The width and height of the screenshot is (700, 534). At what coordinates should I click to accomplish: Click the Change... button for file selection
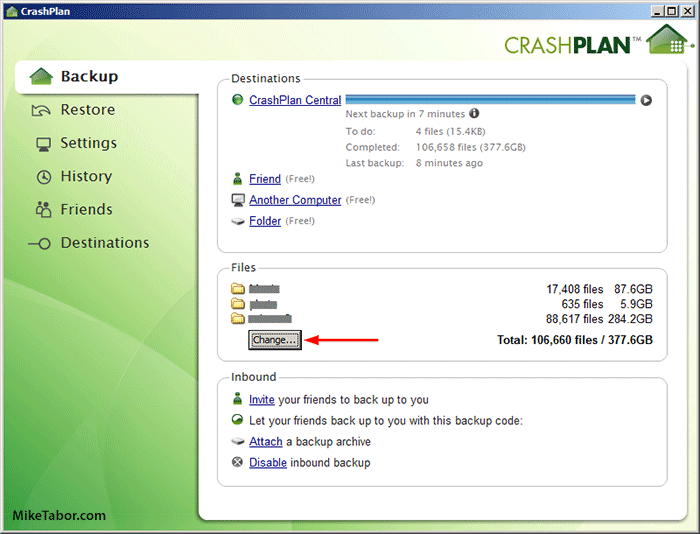275,340
